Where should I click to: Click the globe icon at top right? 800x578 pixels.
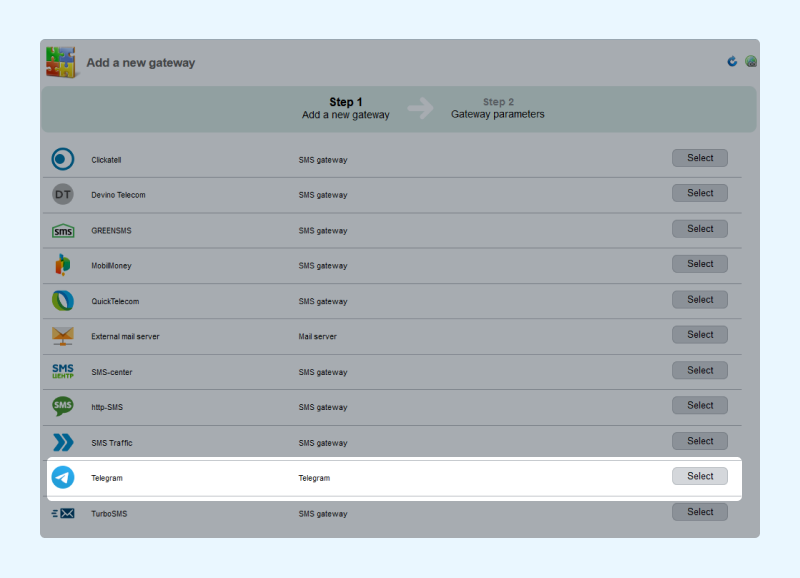pyautogui.click(x=751, y=62)
